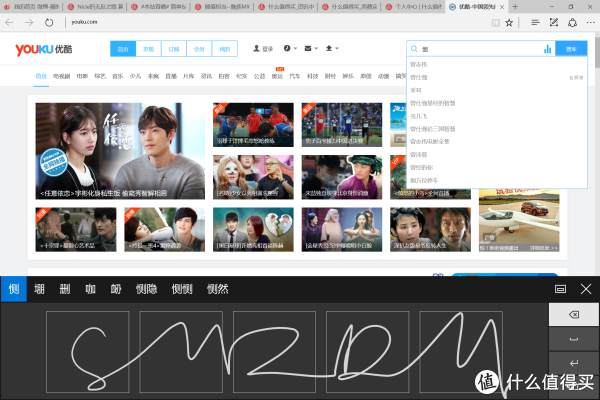The image size is (600, 400).
Task: Click the 会员 header button
Action: pos(199,49)
